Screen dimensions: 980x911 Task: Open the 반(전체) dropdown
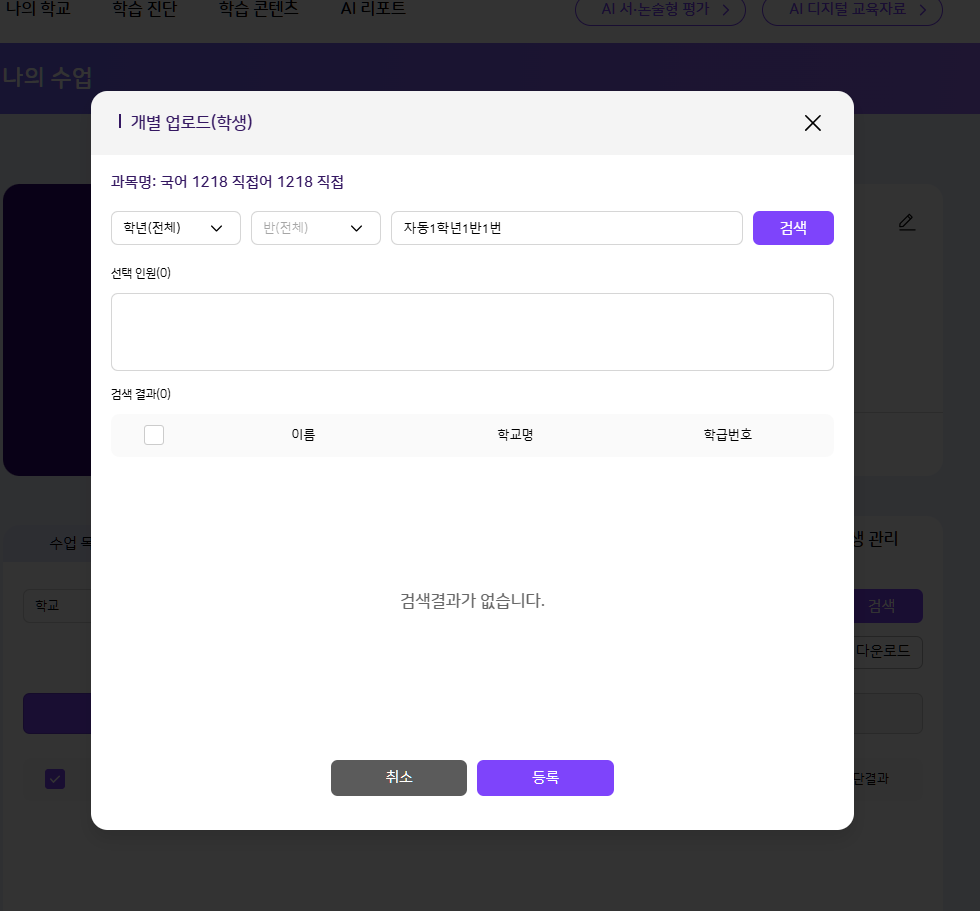point(315,228)
